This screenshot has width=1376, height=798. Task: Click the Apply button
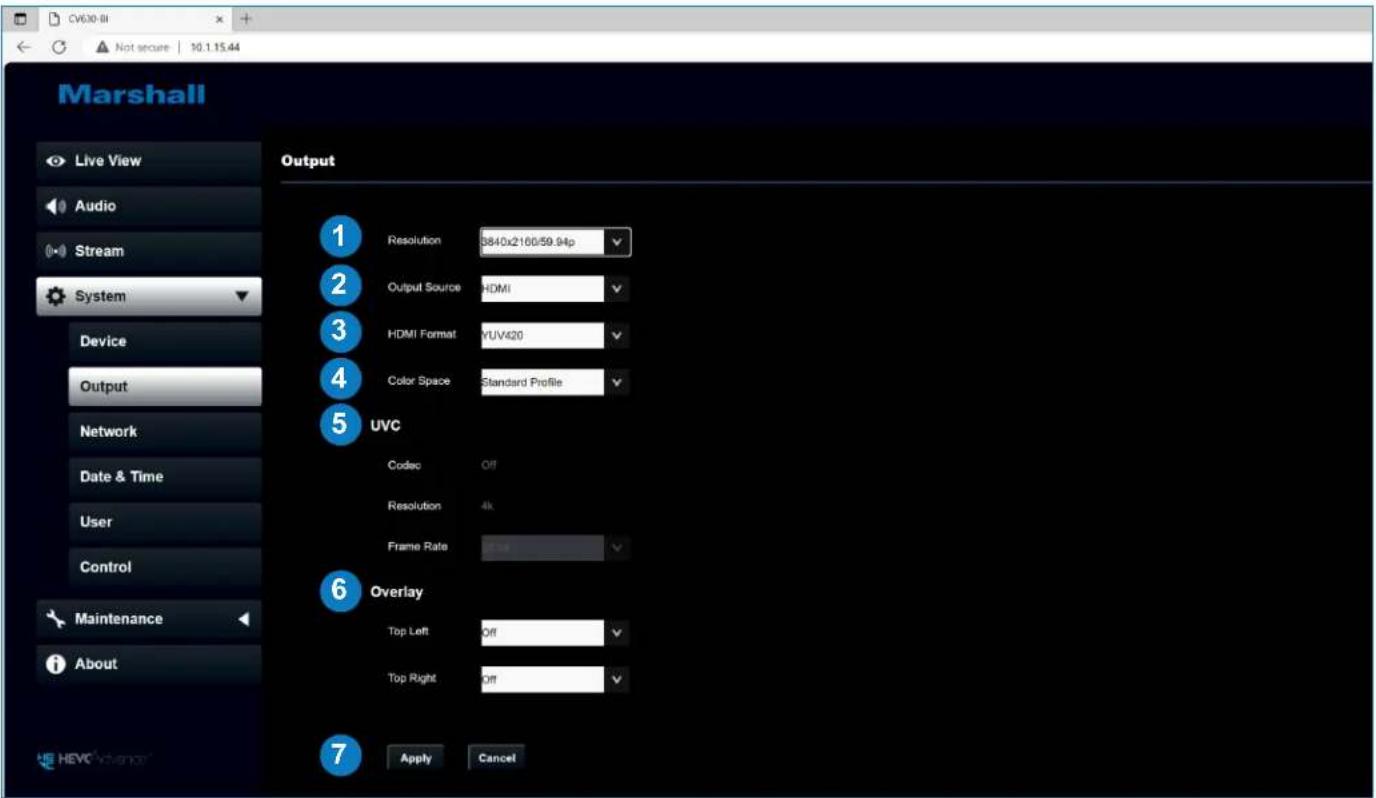415,758
